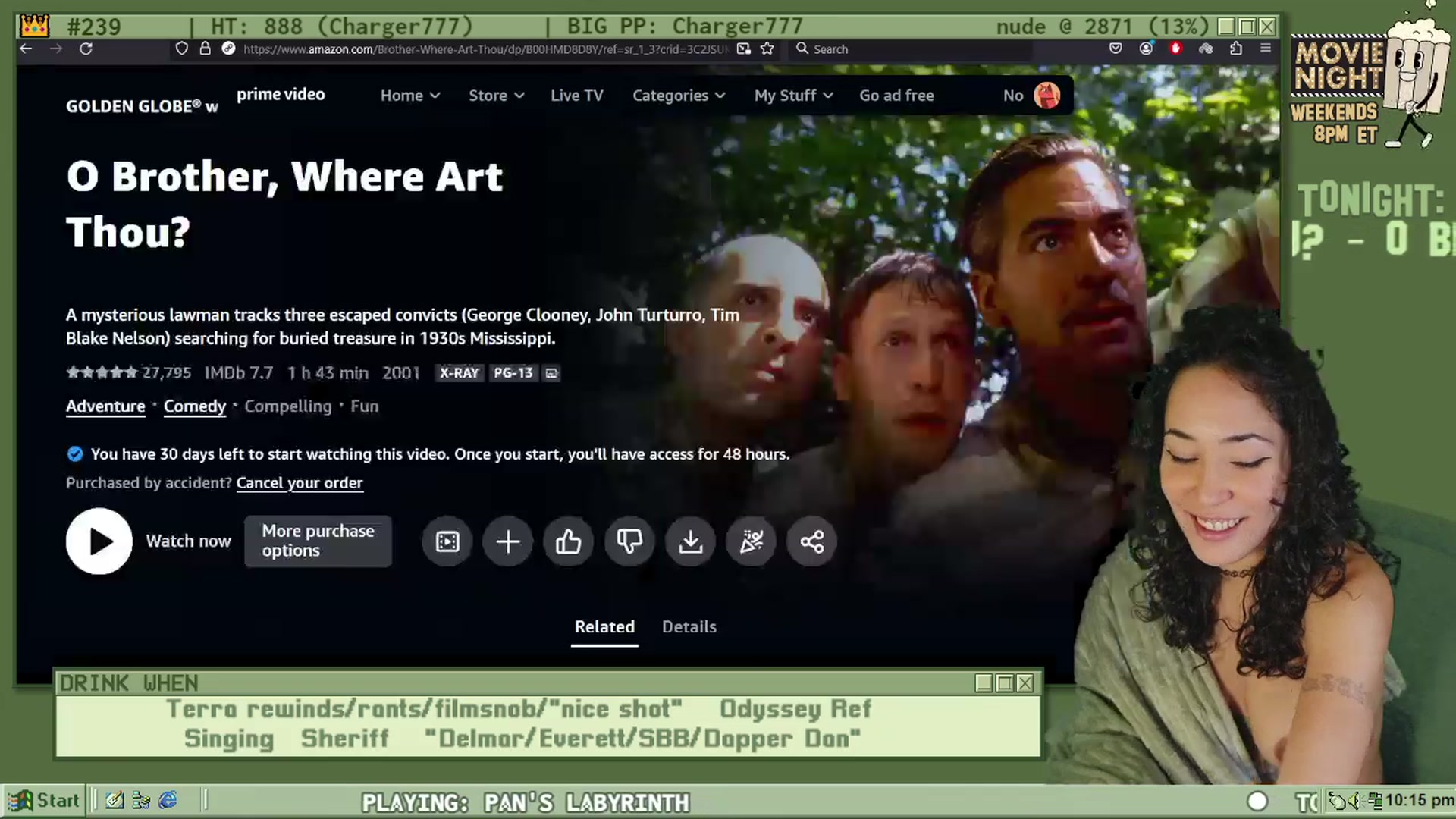Open Live TV in the navigation
Viewport: 1456px width, 819px height.
pyautogui.click(x=577, y=96)
